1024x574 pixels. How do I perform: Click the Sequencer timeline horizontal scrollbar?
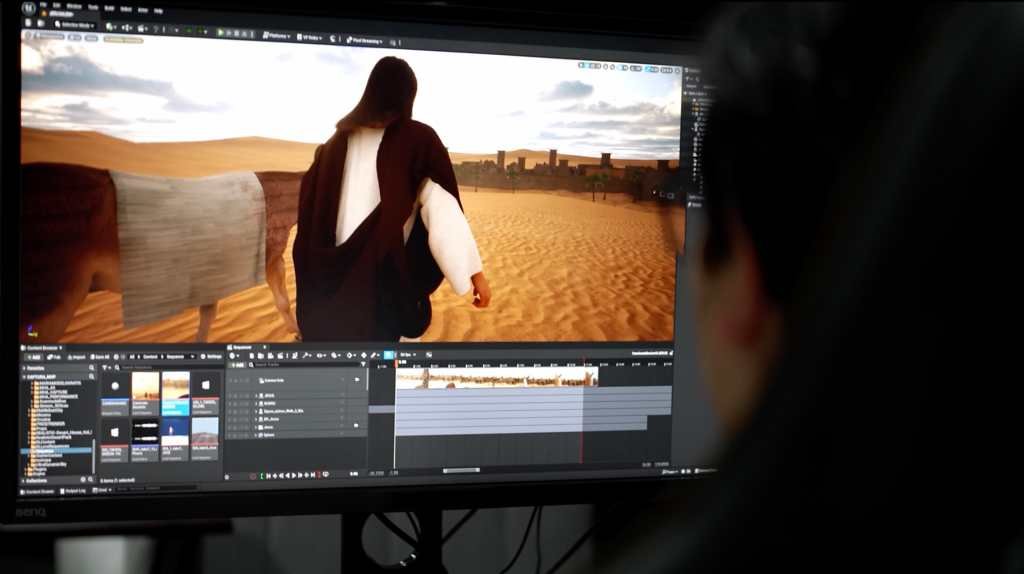click(x=461, y=470)
